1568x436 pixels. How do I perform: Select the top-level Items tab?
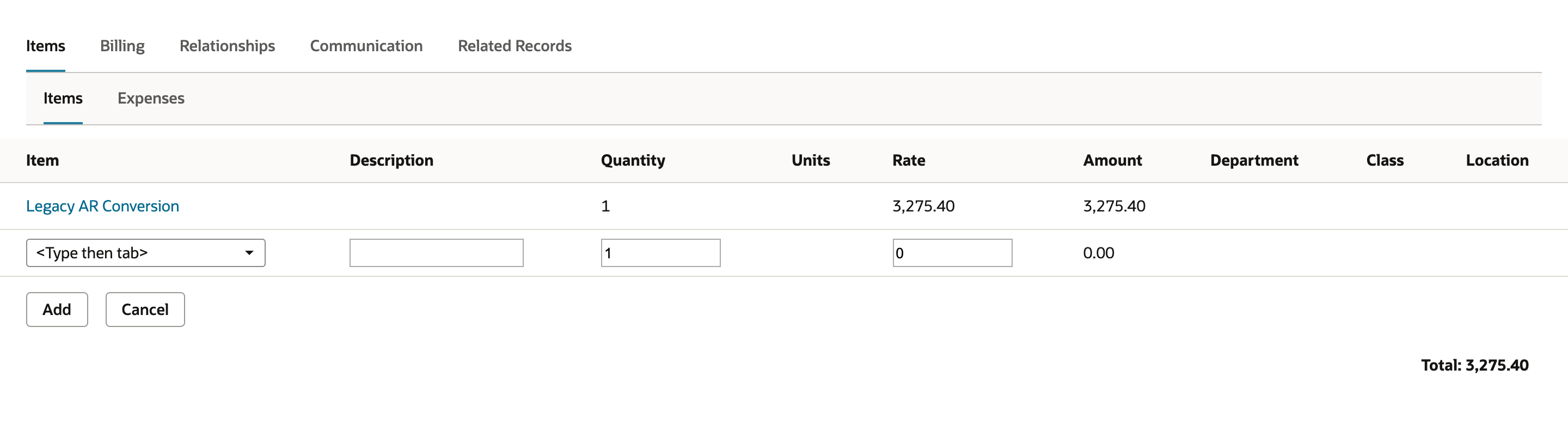[46, 46]
